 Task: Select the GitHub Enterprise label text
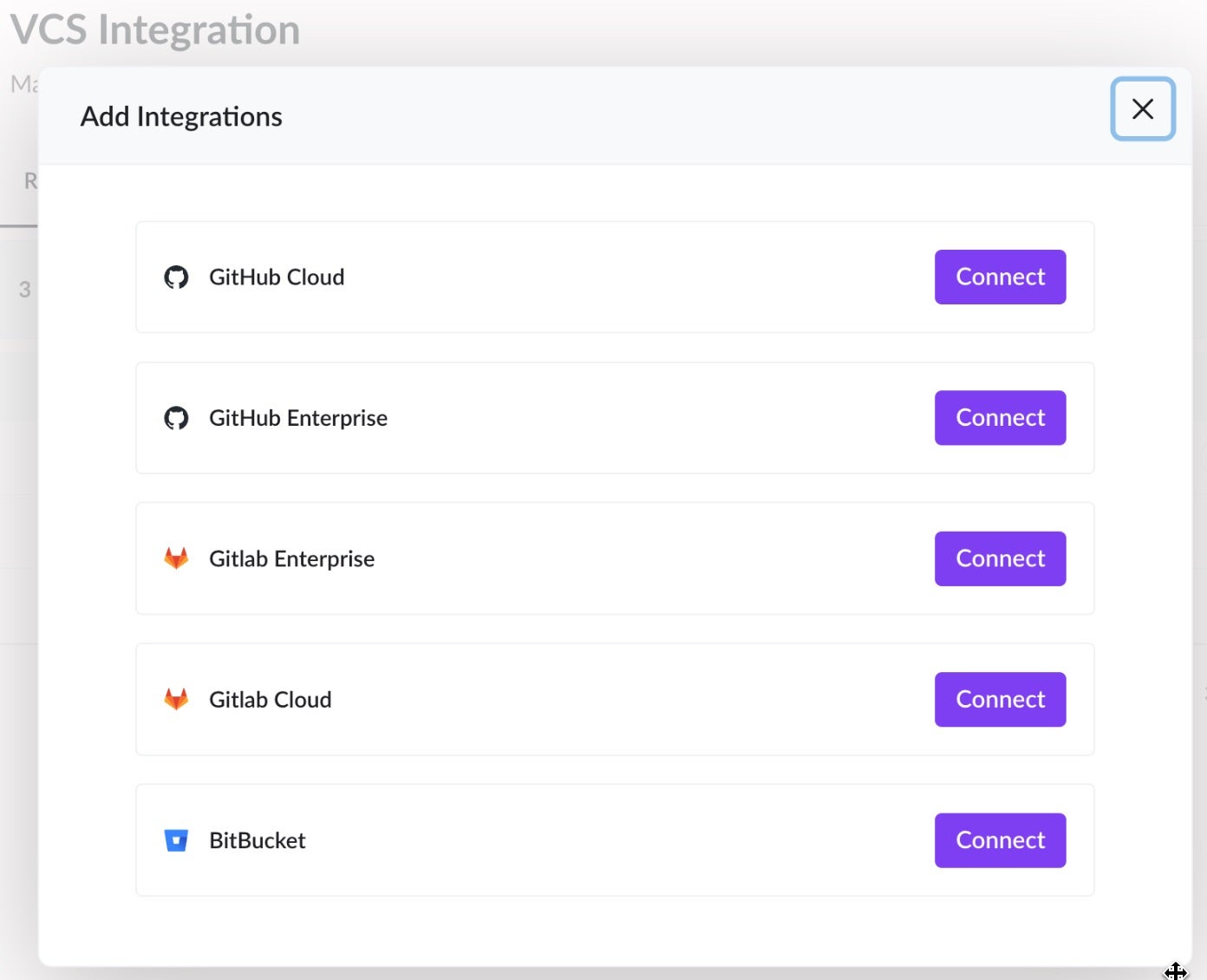click(x=297, y=418)
